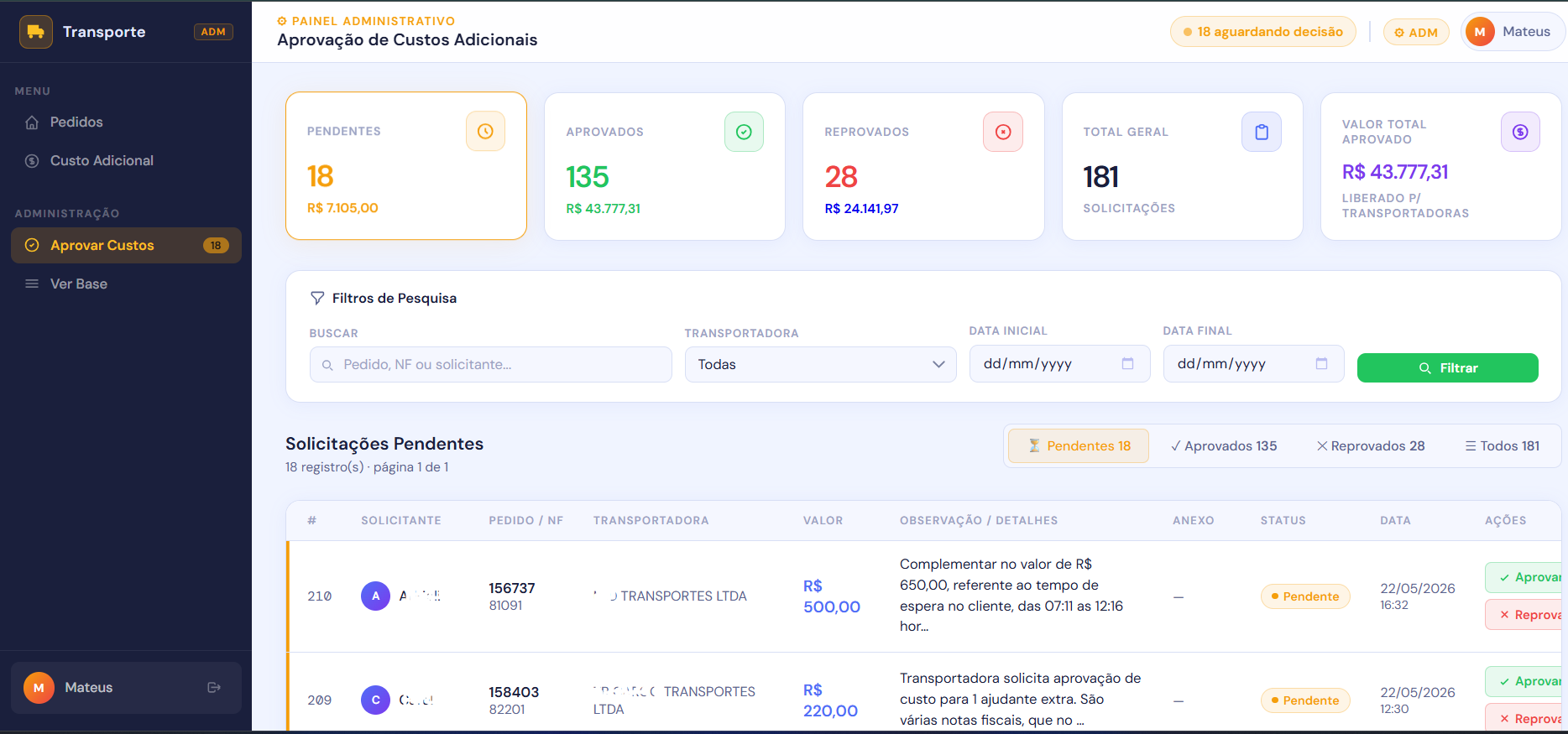Open Ver Base in the sidebar
1568x734 pixels.
click(126, 284)
